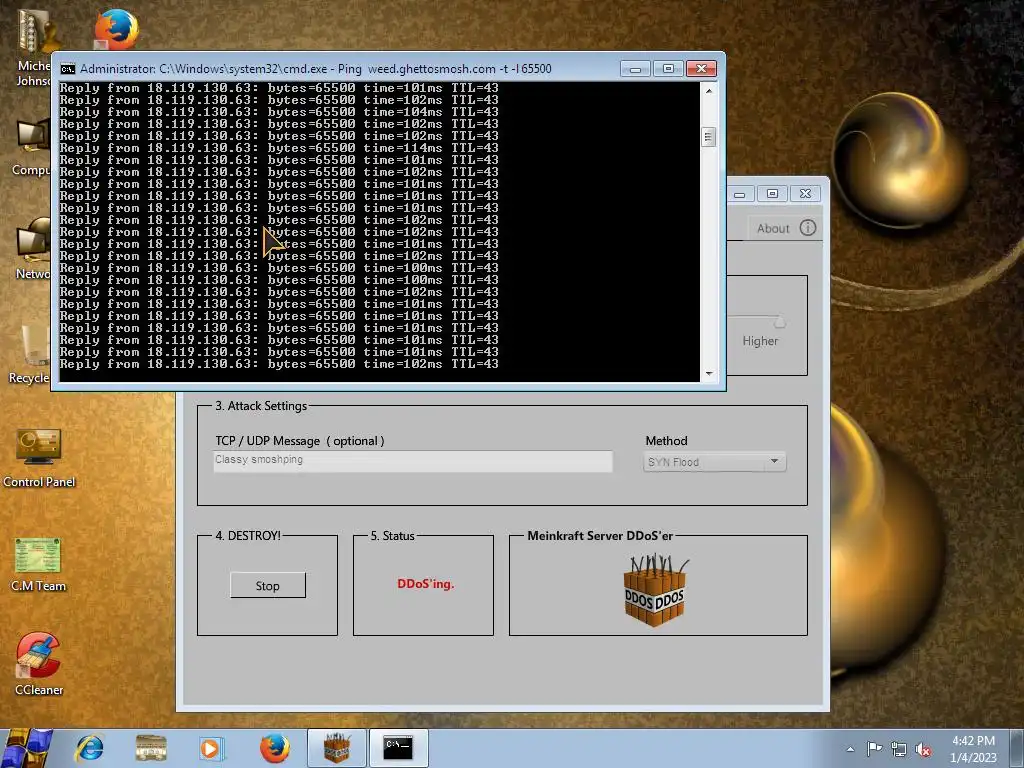
Task: Minimize the command prompt window
Action: tap(635, 69)
